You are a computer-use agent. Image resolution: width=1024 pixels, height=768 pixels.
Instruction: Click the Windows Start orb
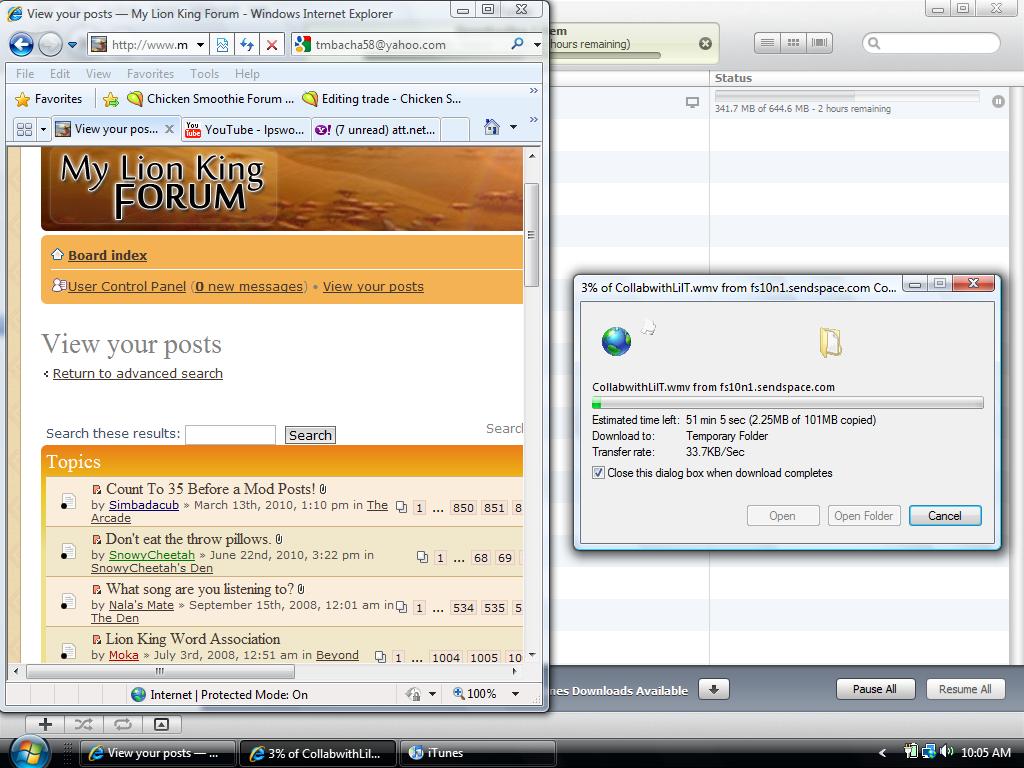tap(28, 752)
